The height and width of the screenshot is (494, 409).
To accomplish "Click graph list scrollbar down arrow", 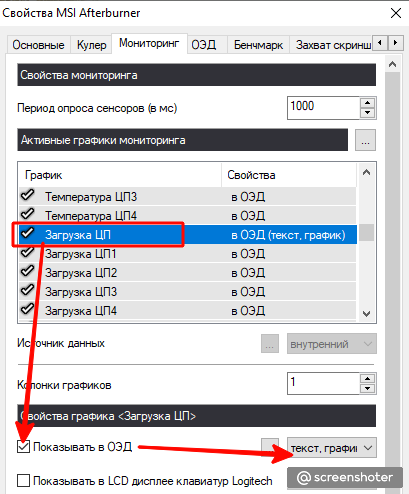I will click(367, 314).
